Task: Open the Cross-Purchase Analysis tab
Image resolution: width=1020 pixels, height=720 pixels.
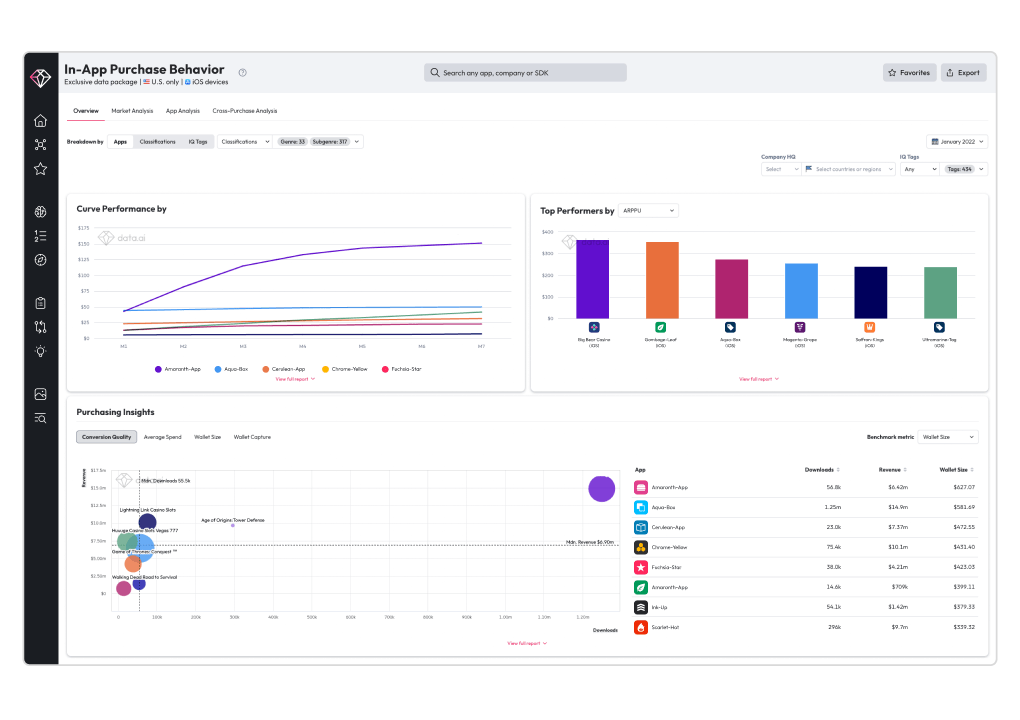Action: pos(245,111)
